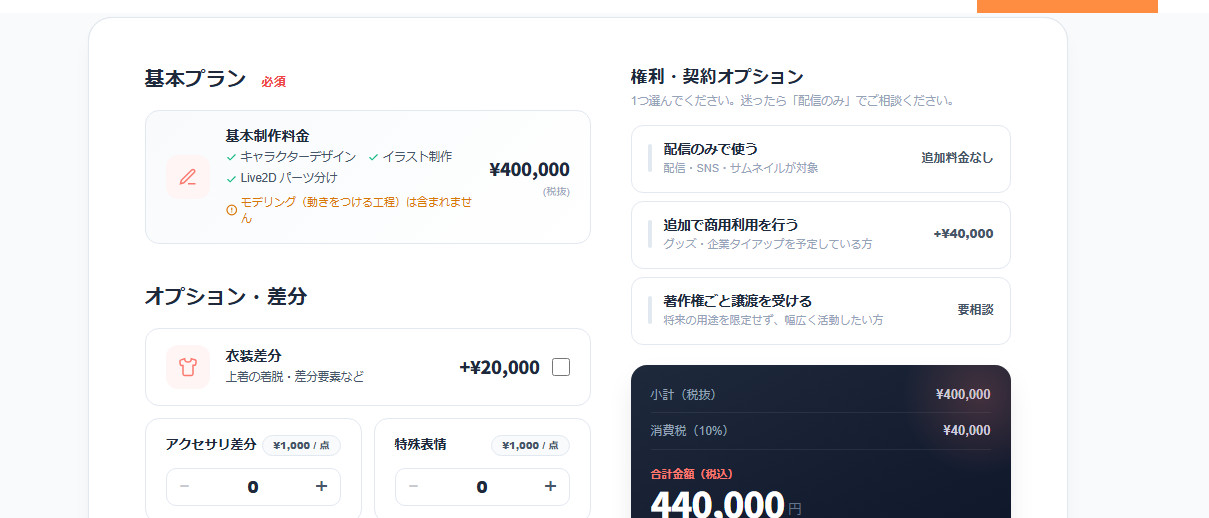The height and width of the screenshot is (518, 1209).
Task: Choose 著作権ごと譲渡を受ける option
Action: click(820, 310)
